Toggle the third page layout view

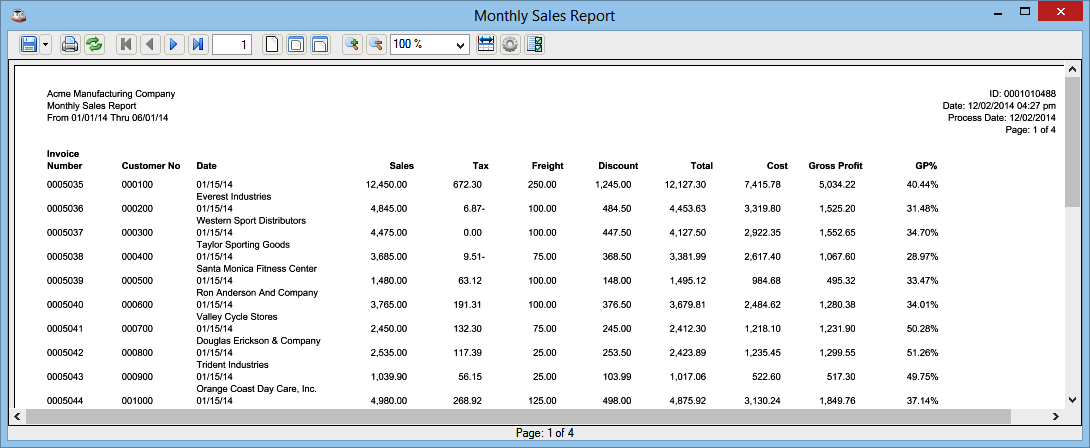320,44
